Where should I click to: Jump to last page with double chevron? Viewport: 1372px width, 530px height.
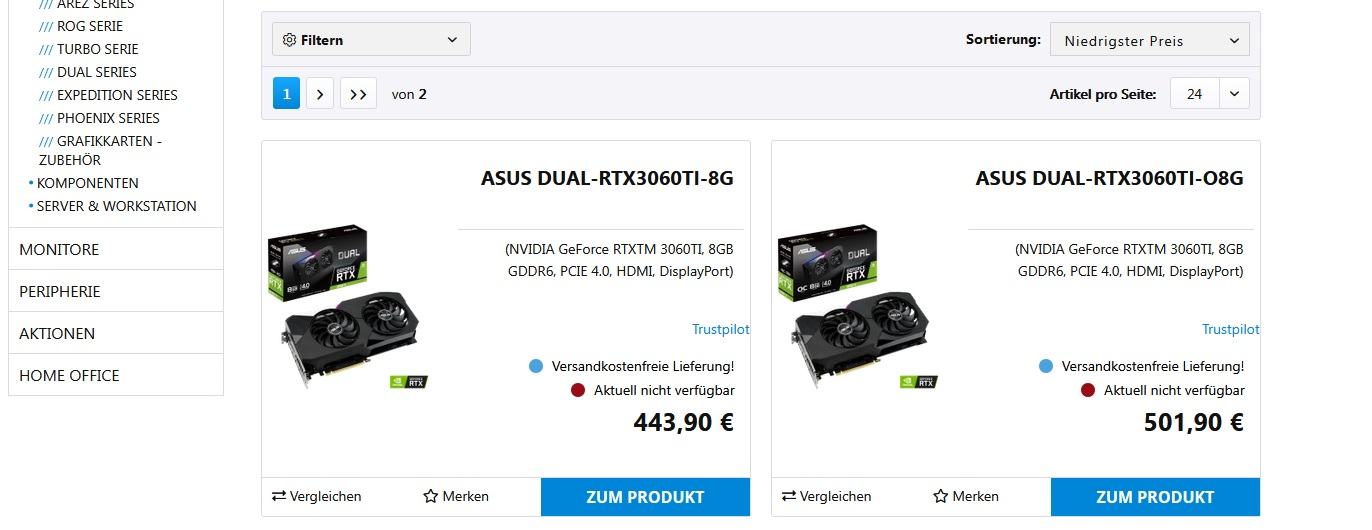click(359, 94)
